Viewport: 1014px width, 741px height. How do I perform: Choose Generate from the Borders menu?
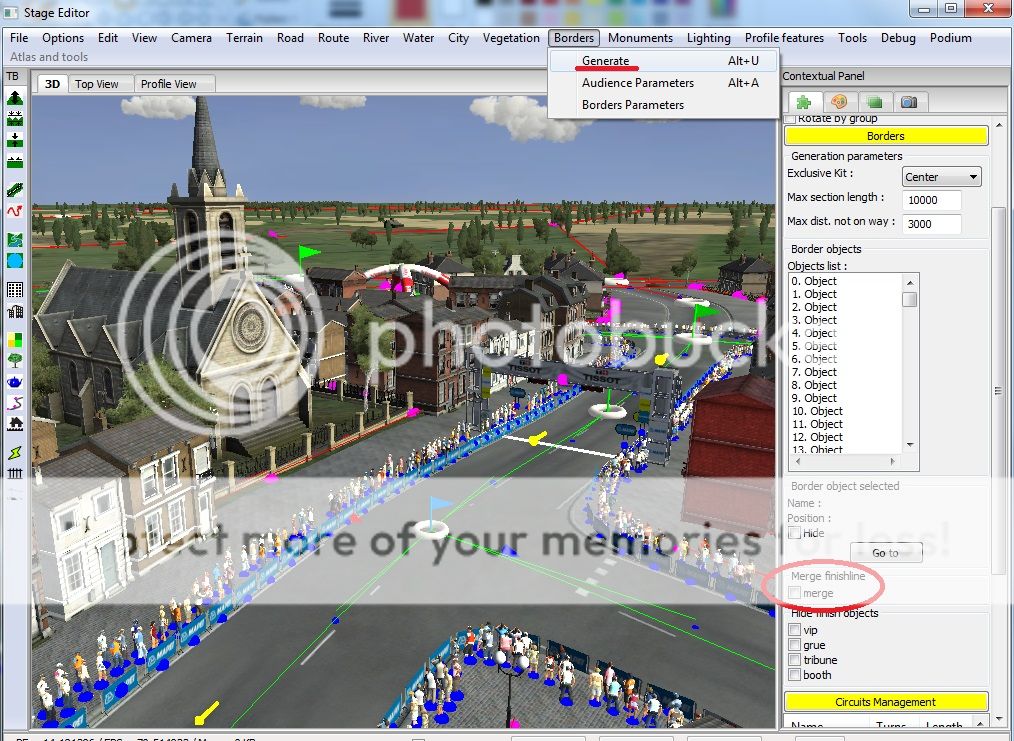pyautogui.click(x=606, y=61)
